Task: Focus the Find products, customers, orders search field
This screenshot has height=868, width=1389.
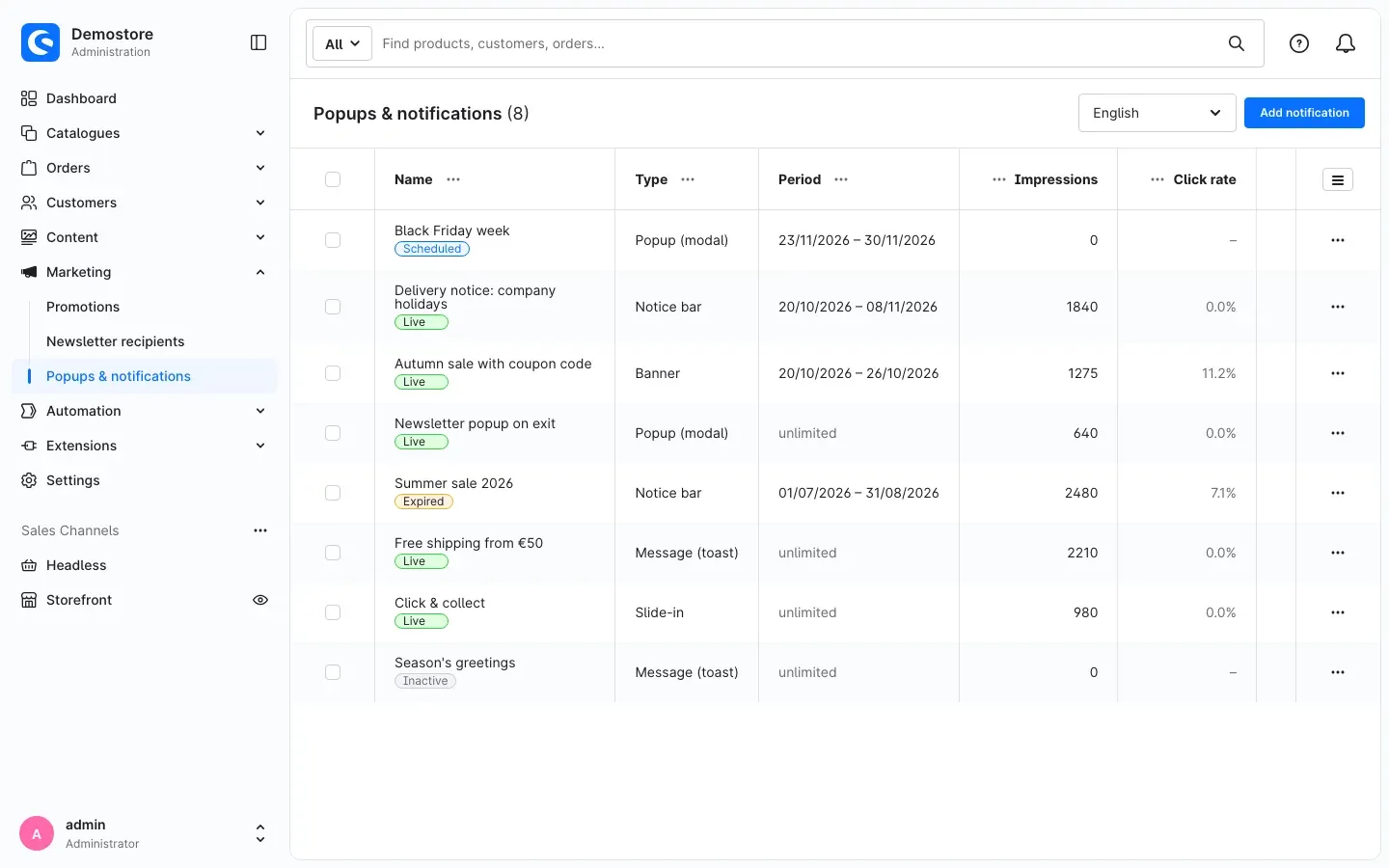Action: click(796, 43)
